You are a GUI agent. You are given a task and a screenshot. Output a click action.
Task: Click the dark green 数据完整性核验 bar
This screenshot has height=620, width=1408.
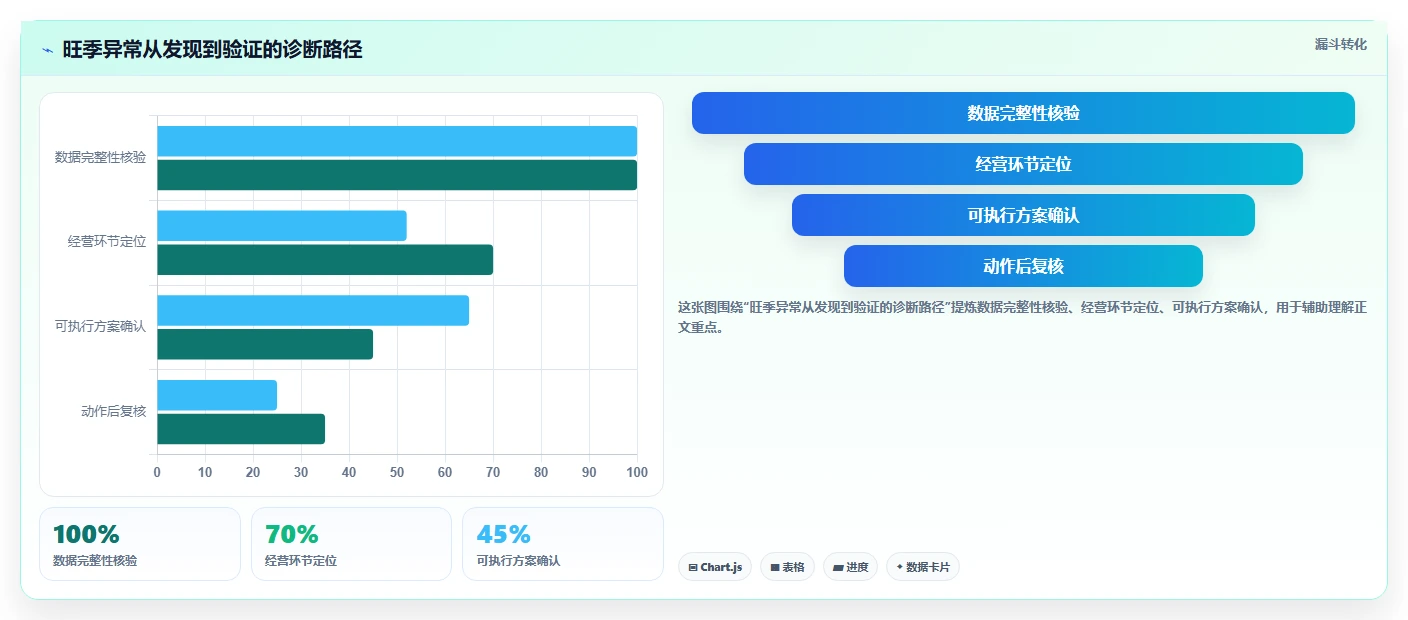point(397,175)
